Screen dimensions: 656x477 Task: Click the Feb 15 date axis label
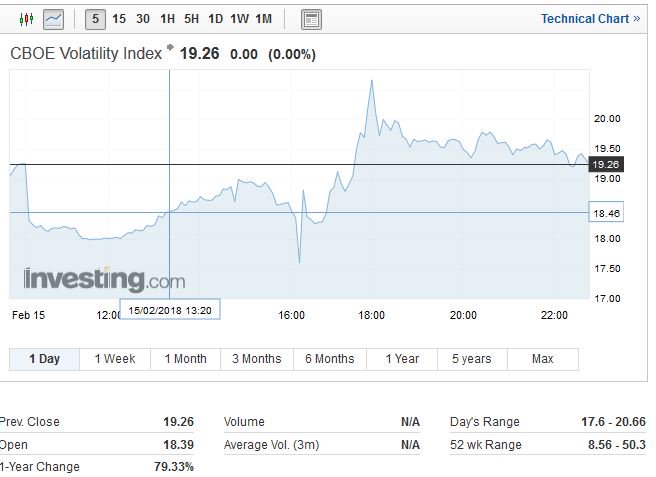pos(28,315)
